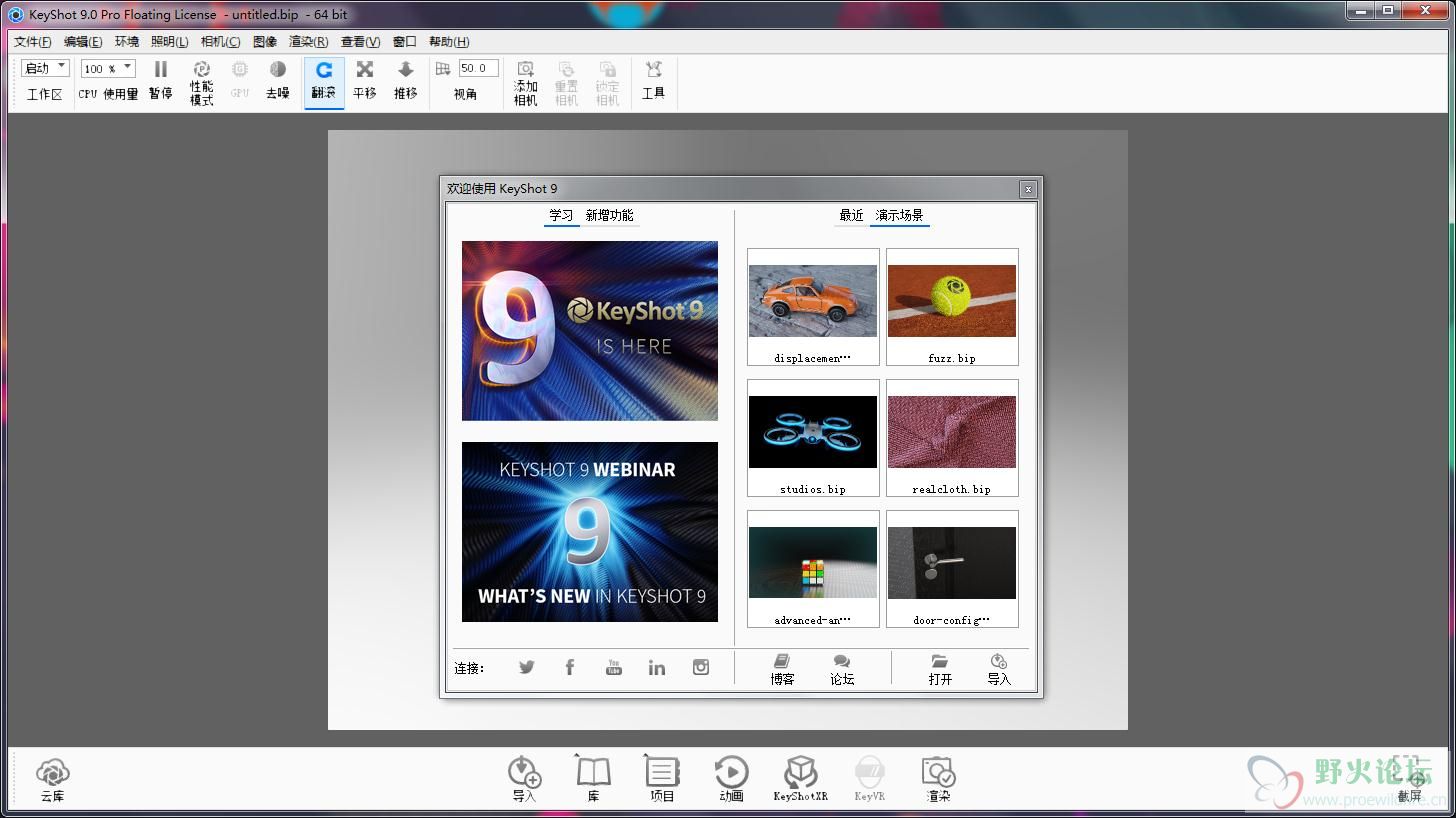
Task: Close the 欢迎使用 KeyShot 9 dialog
Action: click(x=1027, y=189)
